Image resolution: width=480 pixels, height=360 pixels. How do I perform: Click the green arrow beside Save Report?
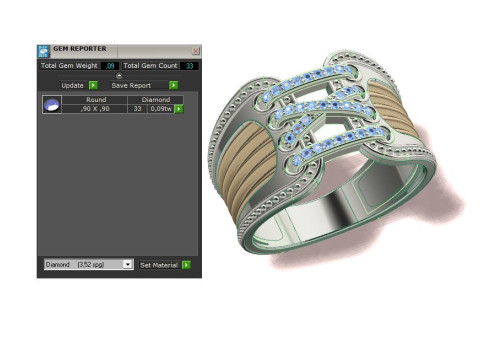point(174,85)
